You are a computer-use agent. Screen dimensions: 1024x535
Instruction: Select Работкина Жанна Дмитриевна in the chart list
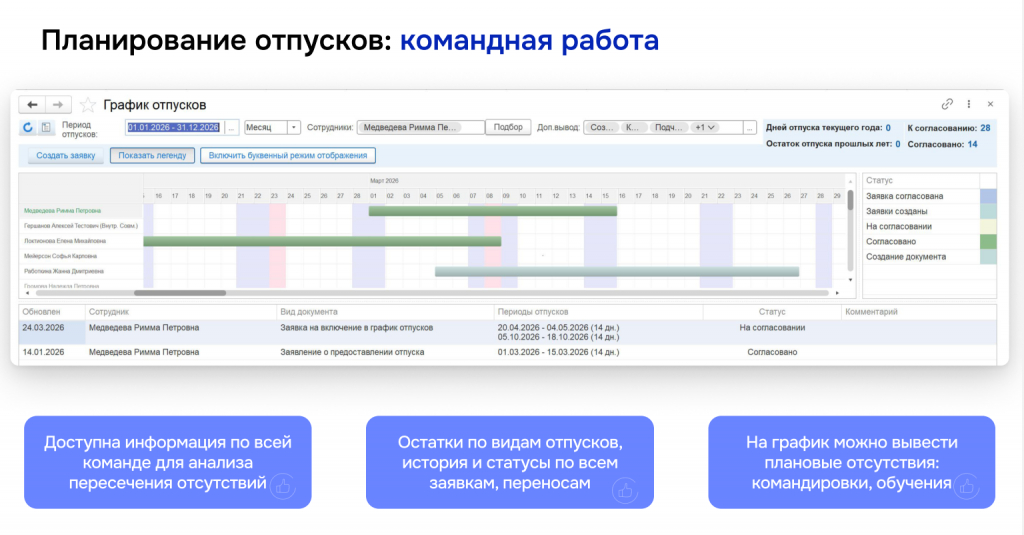click(63, 271)
